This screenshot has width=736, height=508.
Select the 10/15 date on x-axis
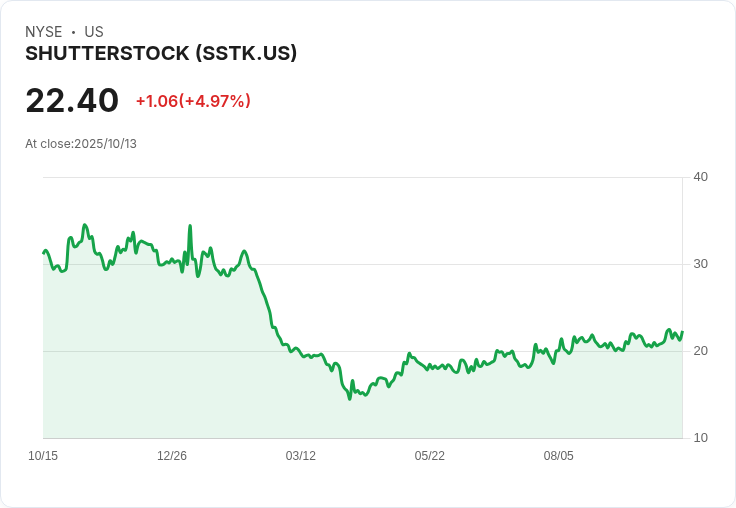[x=43, y=456]
